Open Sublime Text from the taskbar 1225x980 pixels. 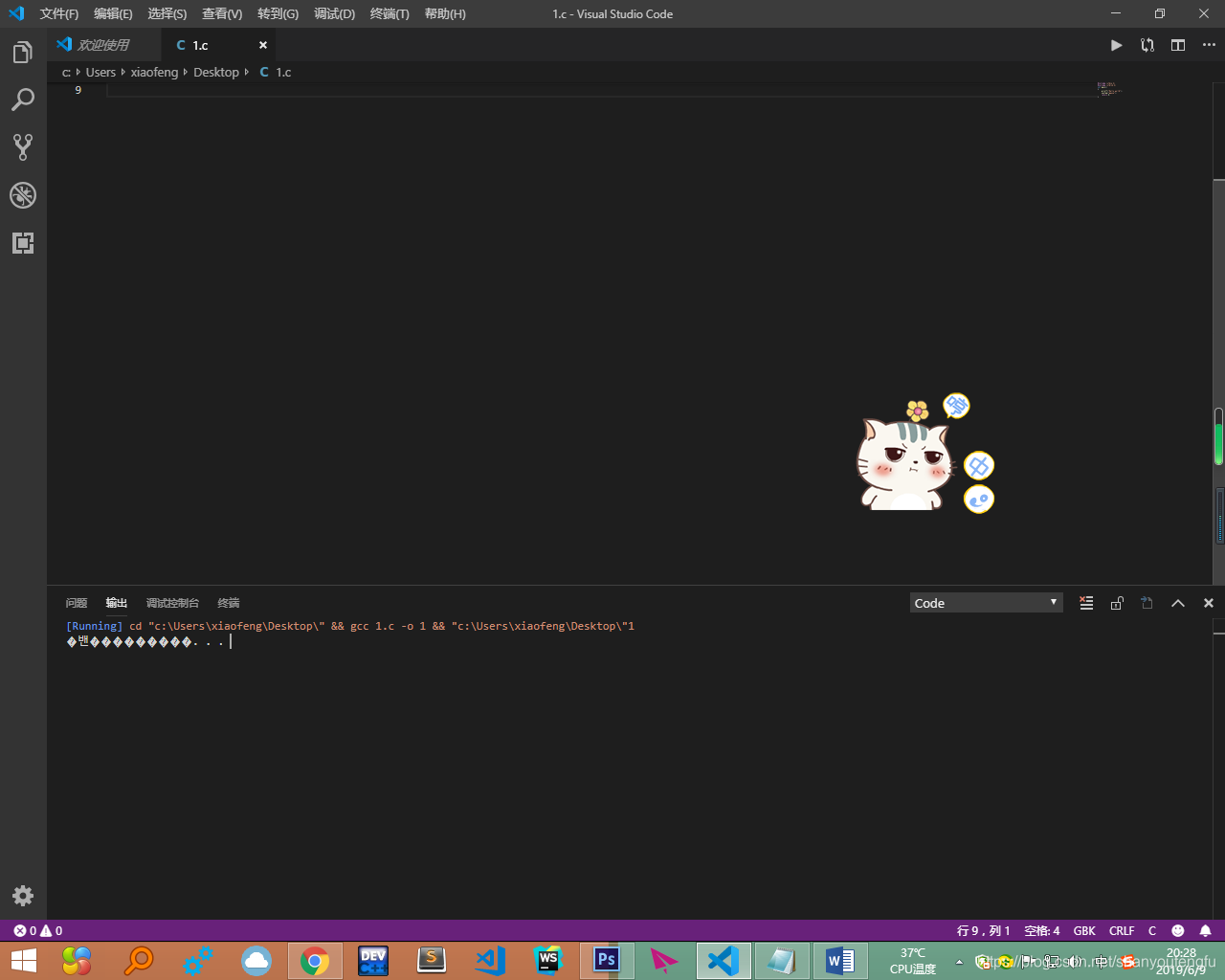point(432,960)
